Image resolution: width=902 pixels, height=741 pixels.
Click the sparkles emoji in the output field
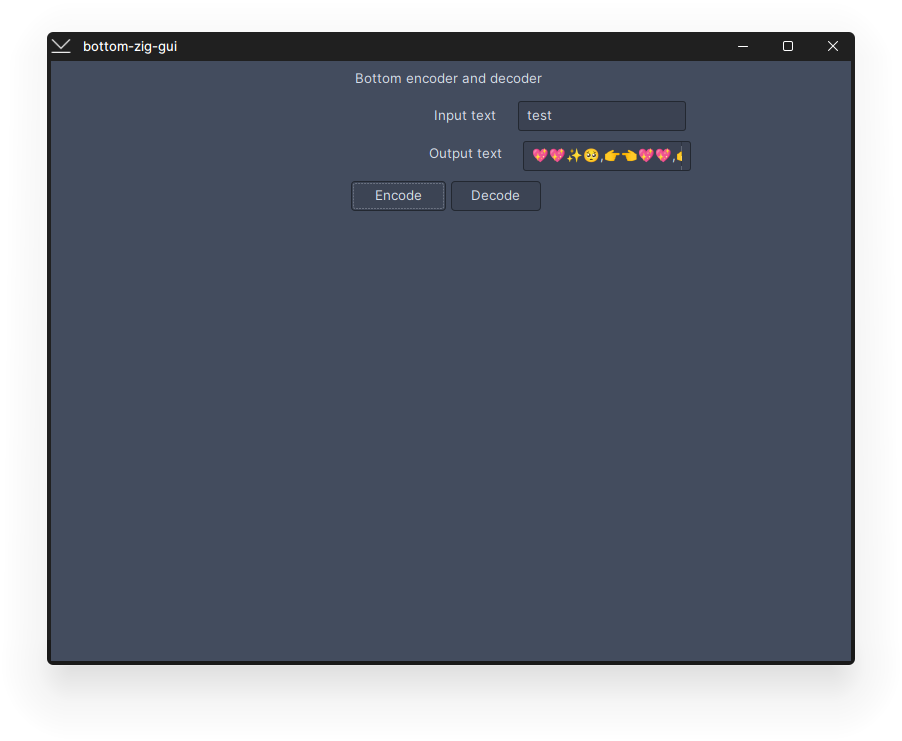[574, 155]
